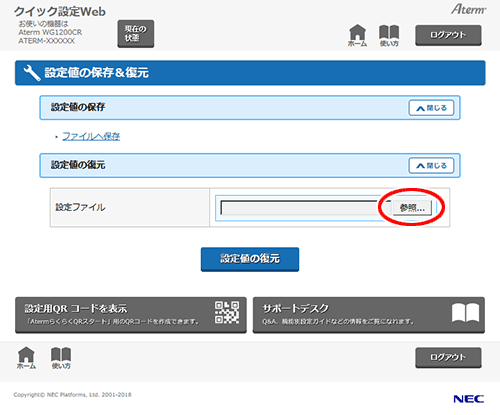
Task: Open the 使い方 book icon in top header
Action: click(389, 35)
